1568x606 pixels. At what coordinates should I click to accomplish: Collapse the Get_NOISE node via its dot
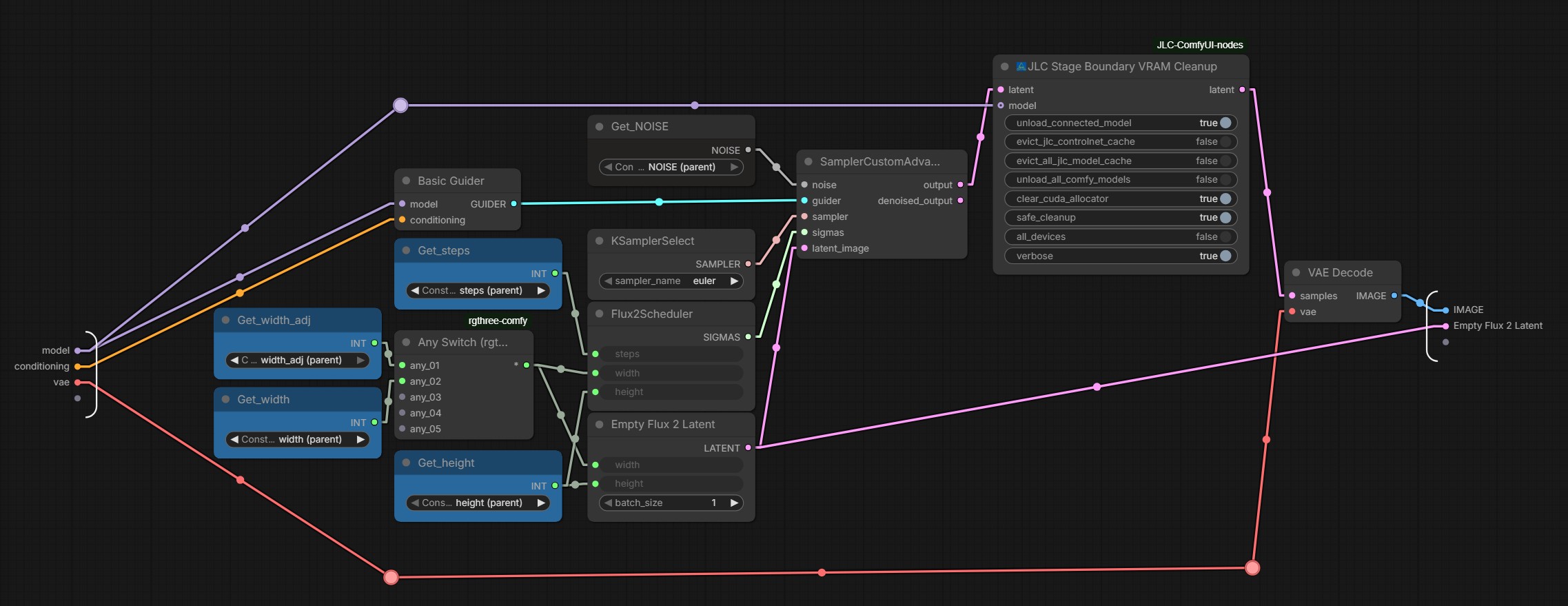tap(599, 126)
